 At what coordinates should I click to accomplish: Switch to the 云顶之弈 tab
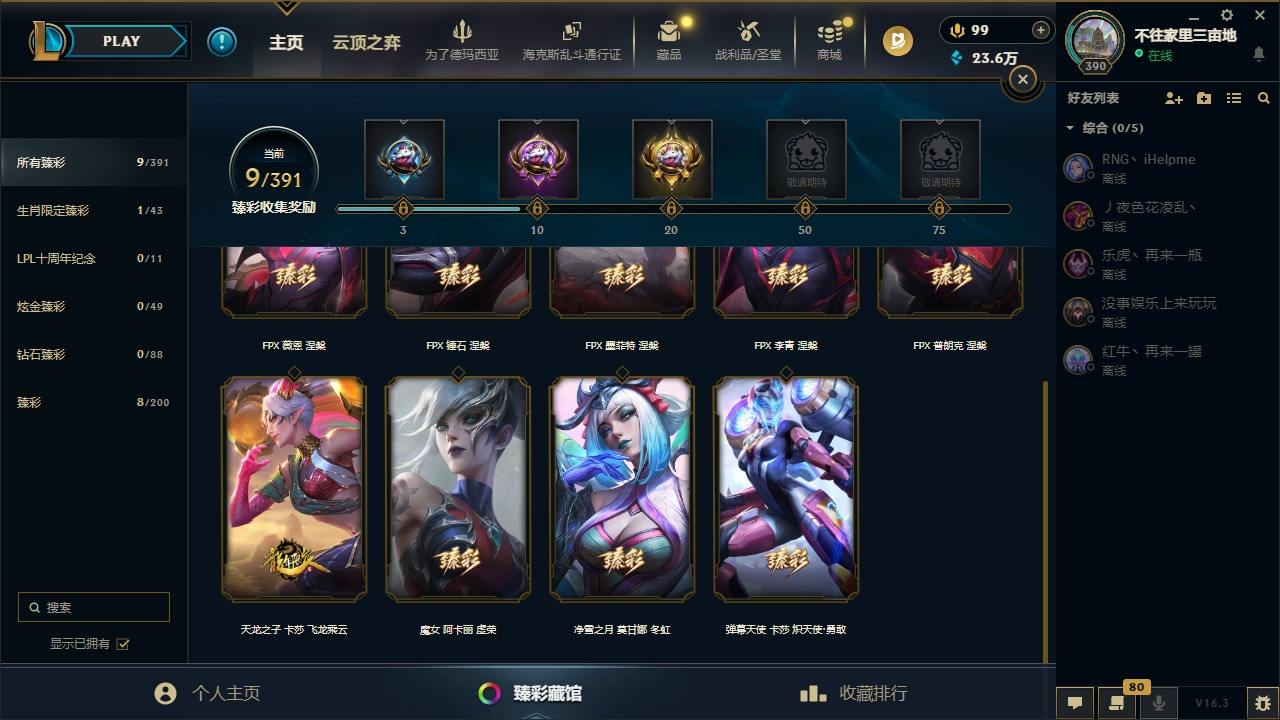tap(366, 43)
